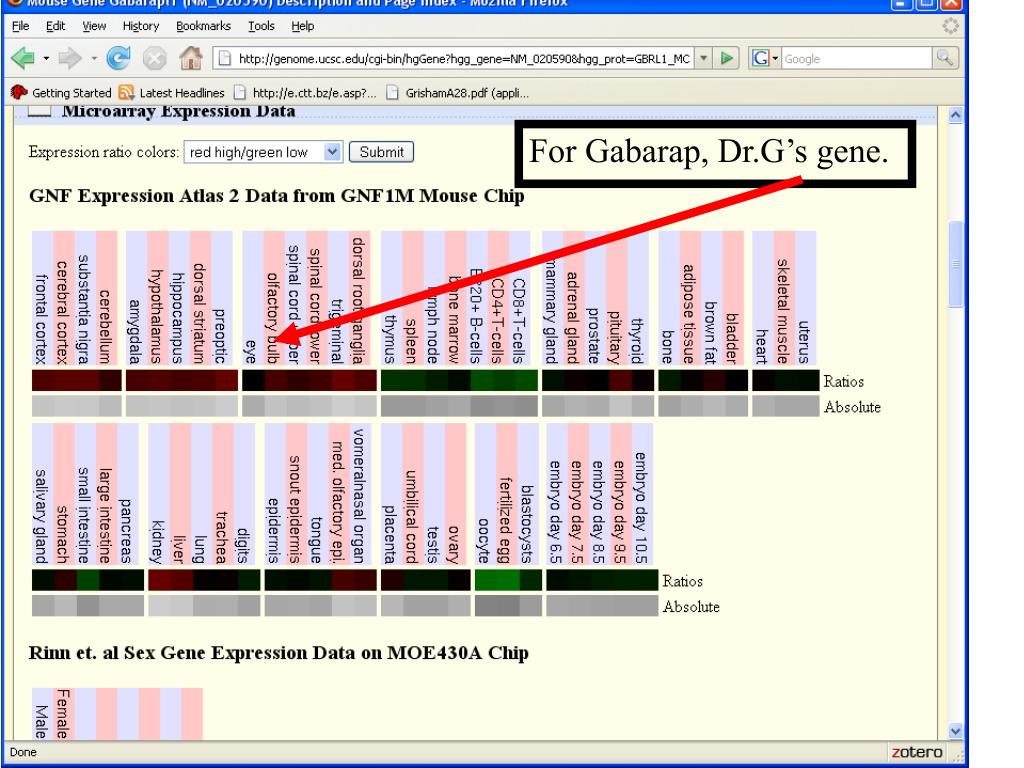The height and width of the screenshot is (768, 1024).
Task: Open the File menu
Action: coord(21,26)
